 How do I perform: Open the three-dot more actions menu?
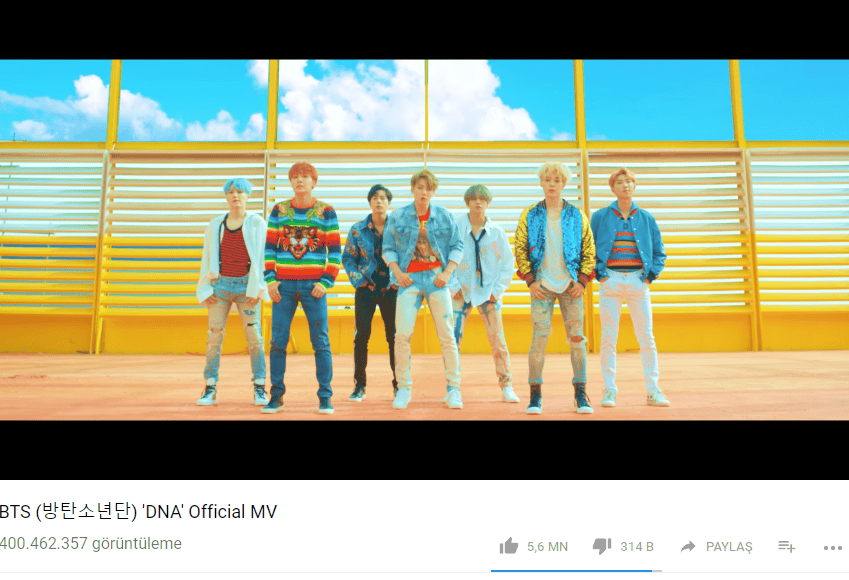832,548
